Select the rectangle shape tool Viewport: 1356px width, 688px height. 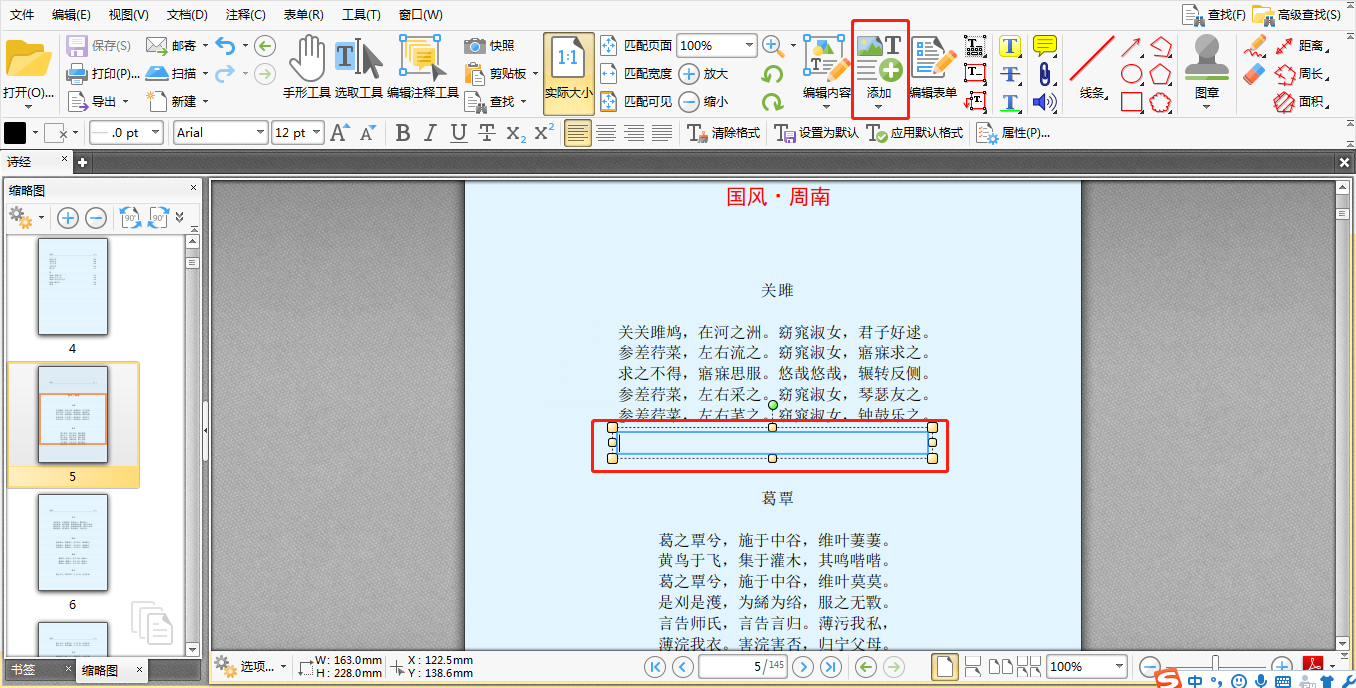pyautogui.click(x=1131, y=102)
